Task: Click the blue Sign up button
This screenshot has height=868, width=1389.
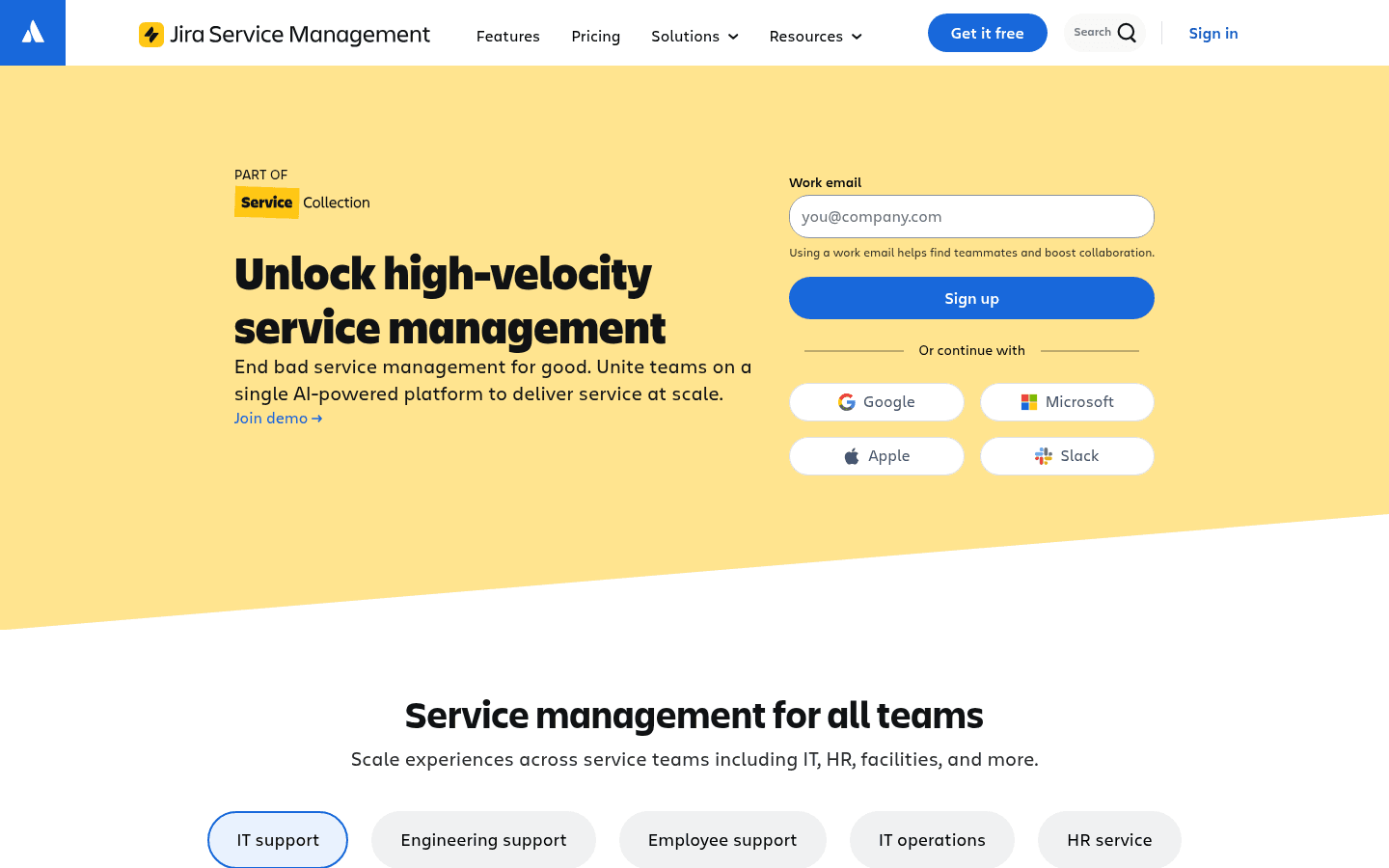Action: (x=971, y=298)
